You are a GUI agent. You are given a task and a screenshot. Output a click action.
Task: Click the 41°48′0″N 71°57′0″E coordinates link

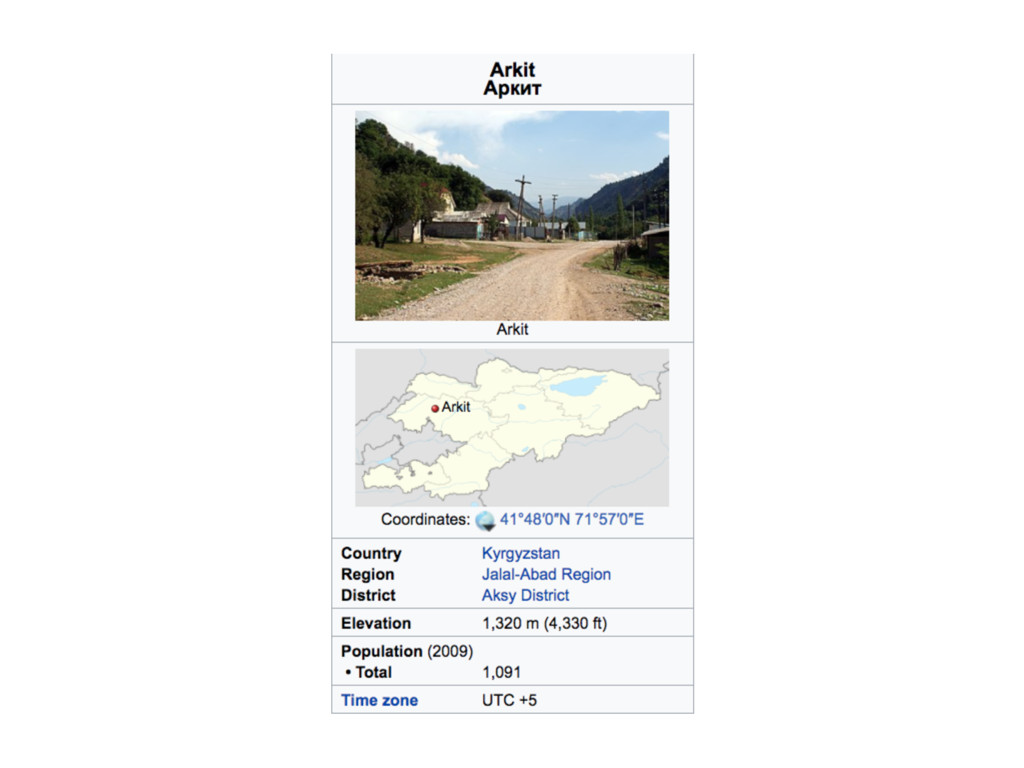click(571, 519)
